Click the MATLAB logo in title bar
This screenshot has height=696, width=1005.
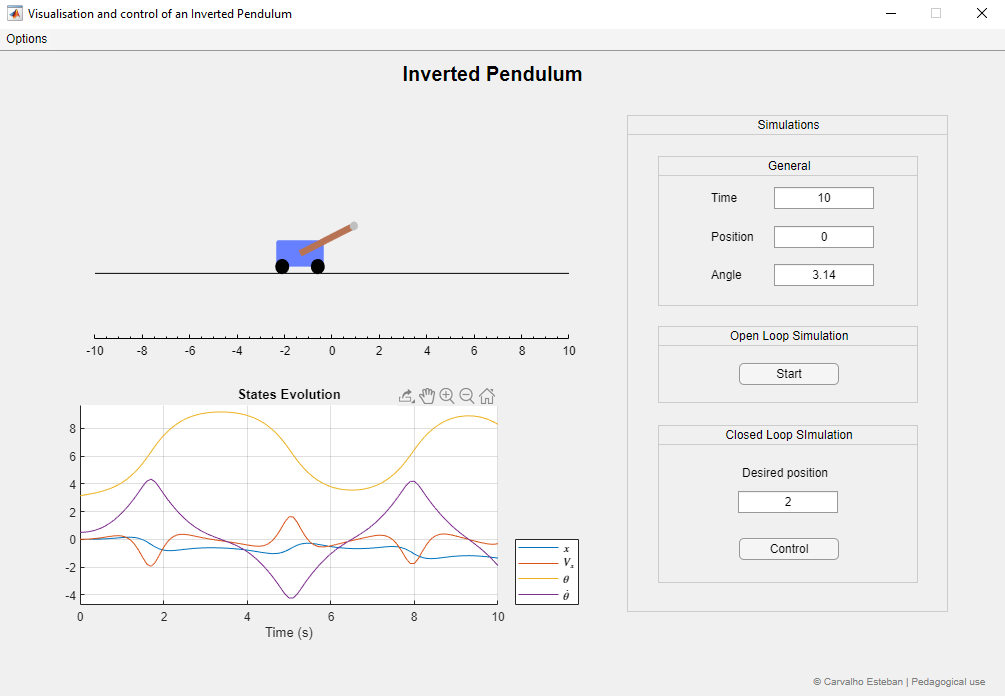15,14
